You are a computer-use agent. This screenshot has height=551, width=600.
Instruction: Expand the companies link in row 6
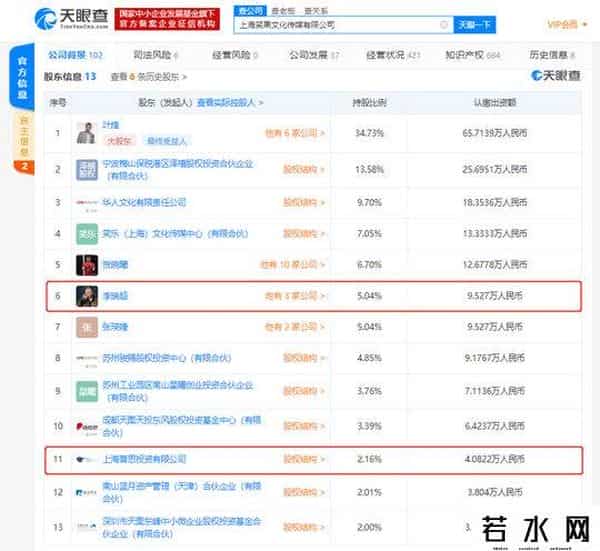295,296
